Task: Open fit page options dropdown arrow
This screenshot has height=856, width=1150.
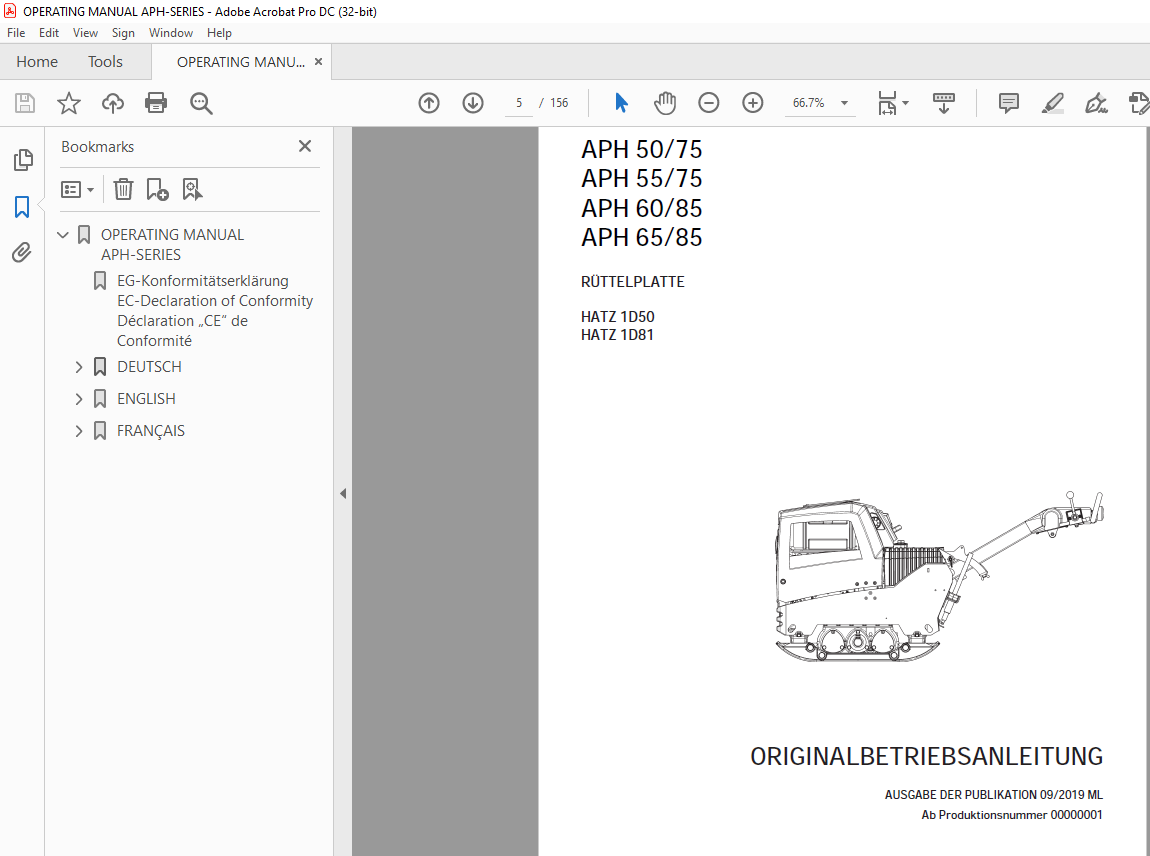Action: 906,103
